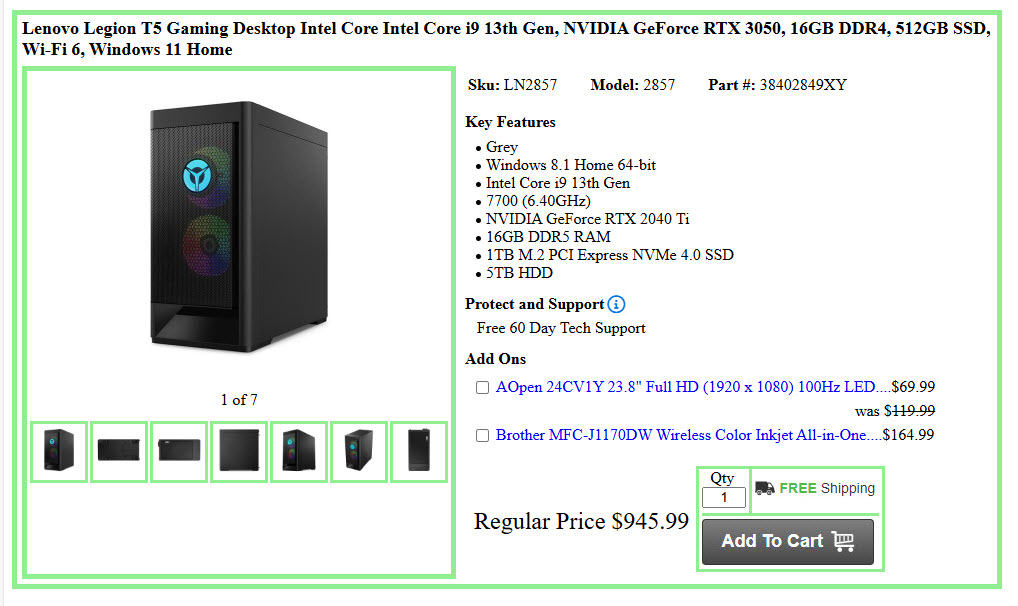Open the AOpen 24CV1Y 23.8" Full HD link
This screenshot has width=1018, height=606.
point(686,387)
